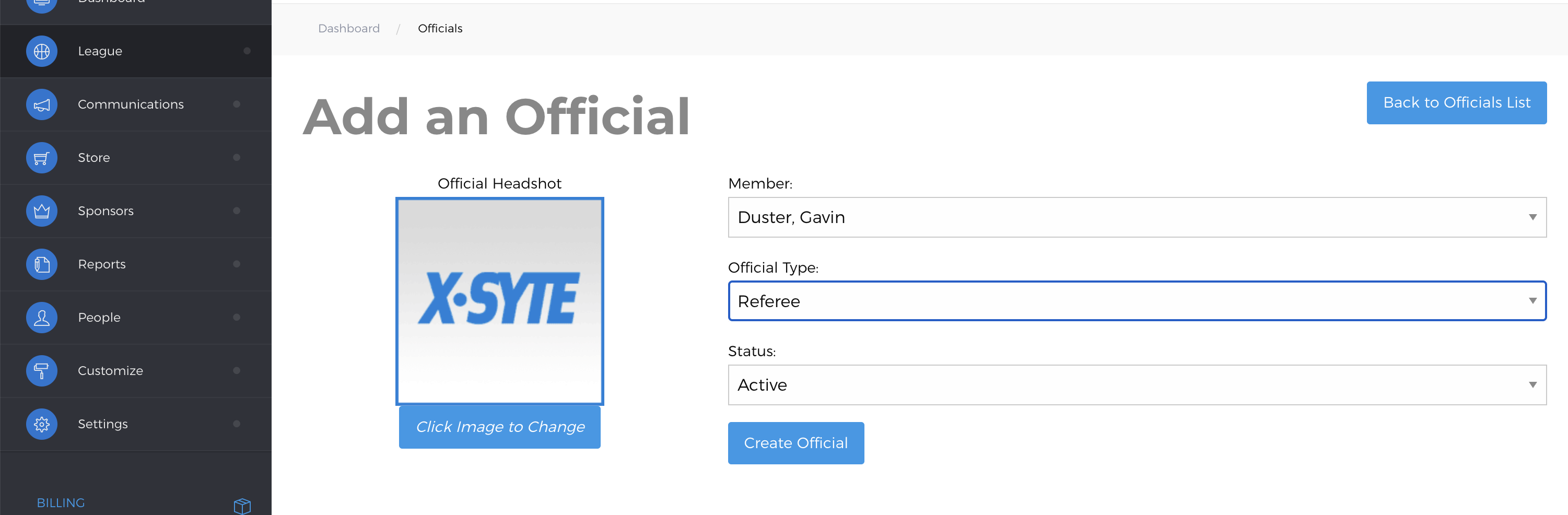This screenshot has width=1568, height=515.
Task: Expand Customize submenu dot indicator
Action: [237, 370]
